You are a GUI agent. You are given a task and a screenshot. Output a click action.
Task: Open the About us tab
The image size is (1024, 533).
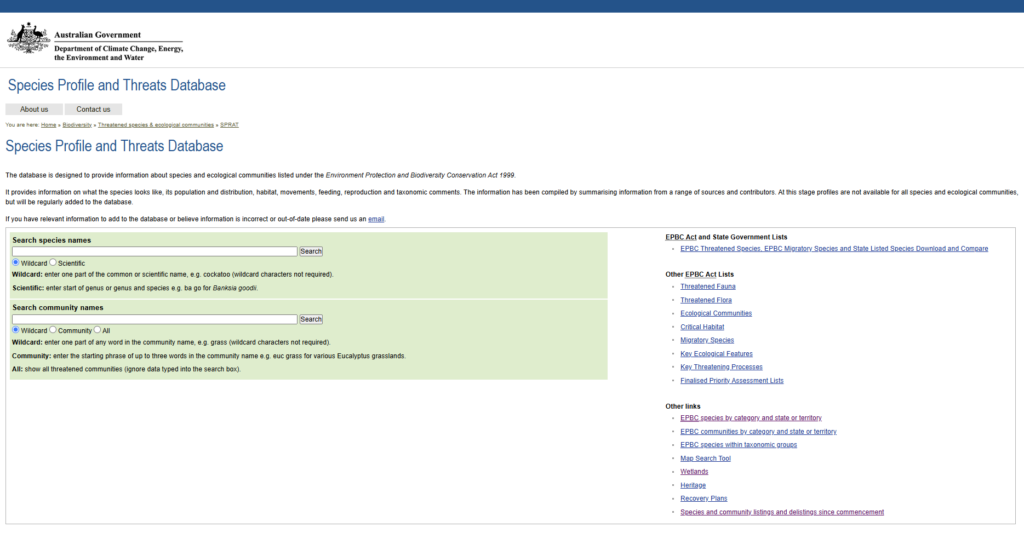point(34,109)
